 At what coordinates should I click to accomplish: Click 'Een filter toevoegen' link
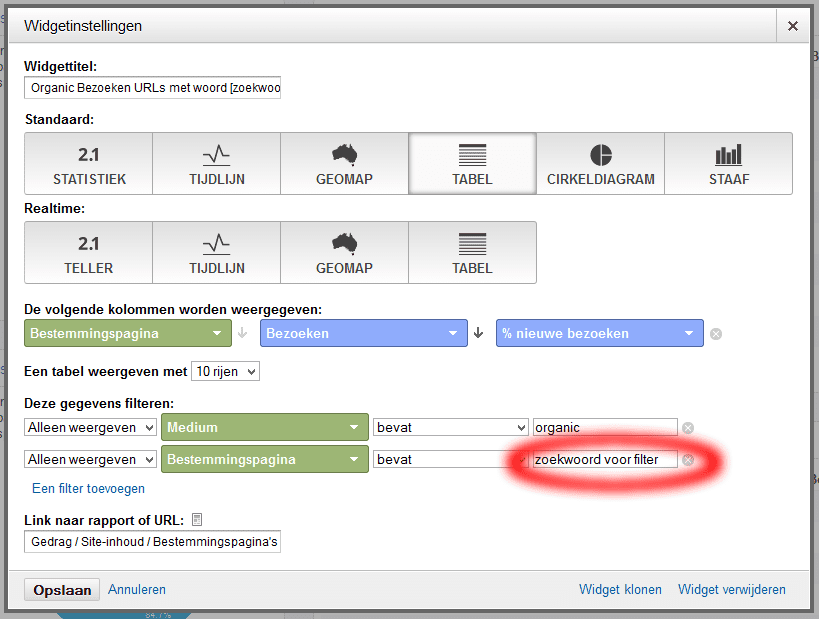click(x=88, y=488)
